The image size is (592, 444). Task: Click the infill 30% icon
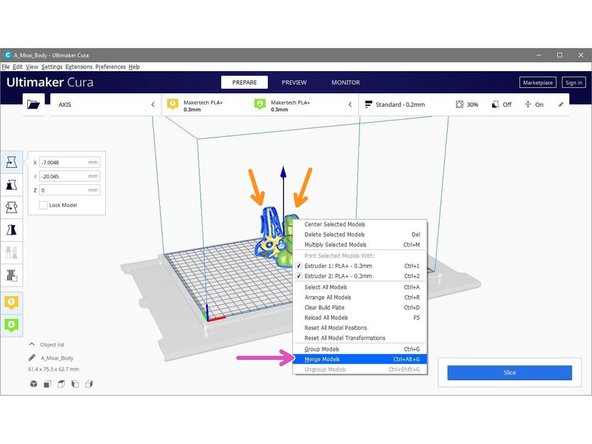pos(459,104)
